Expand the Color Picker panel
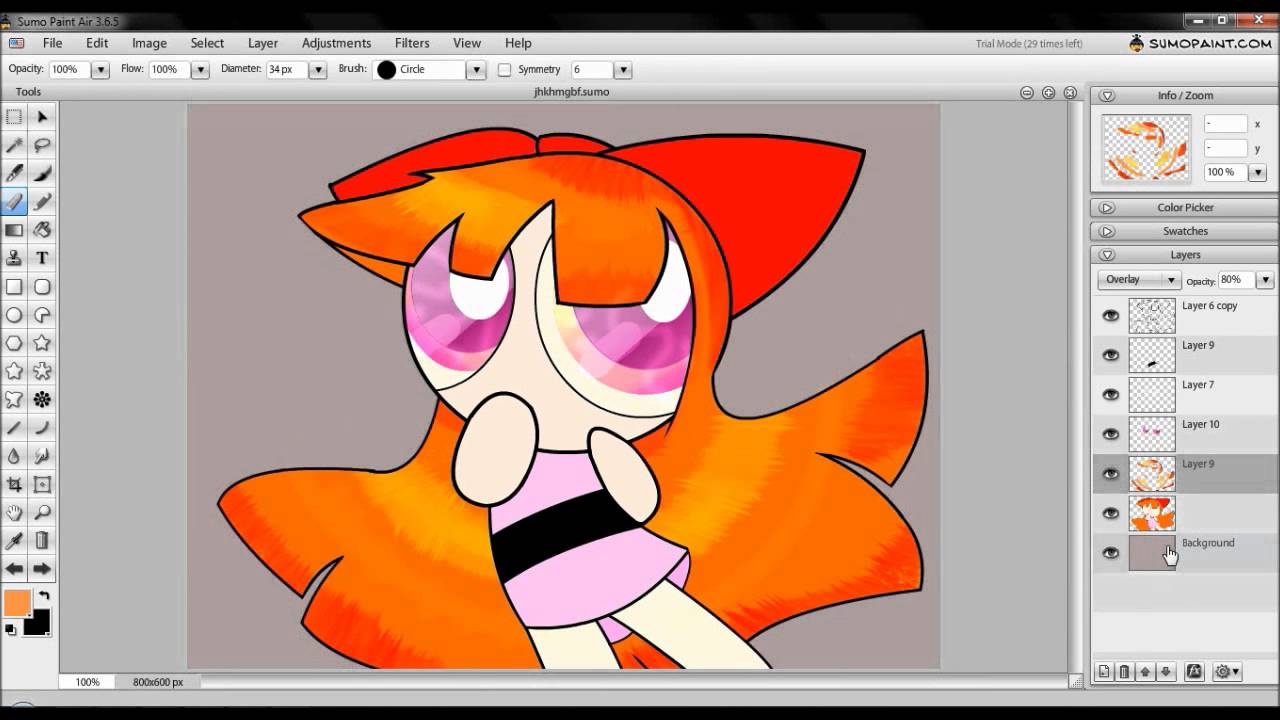1280x720 pixels. (x=1107, y=208)
